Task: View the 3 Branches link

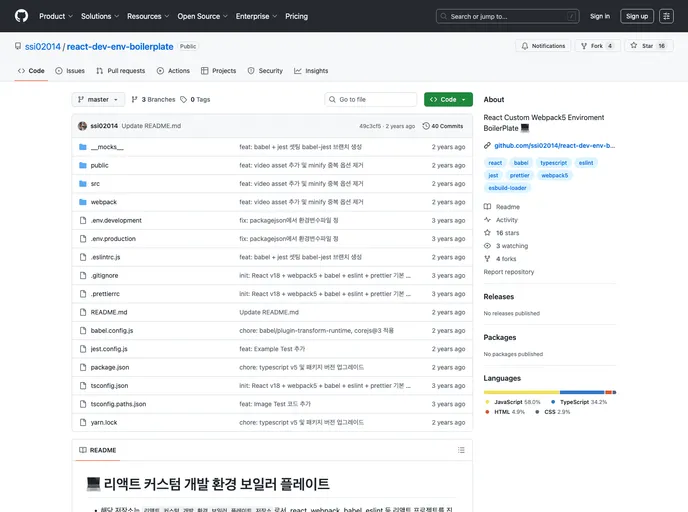Action: [153, 100]
